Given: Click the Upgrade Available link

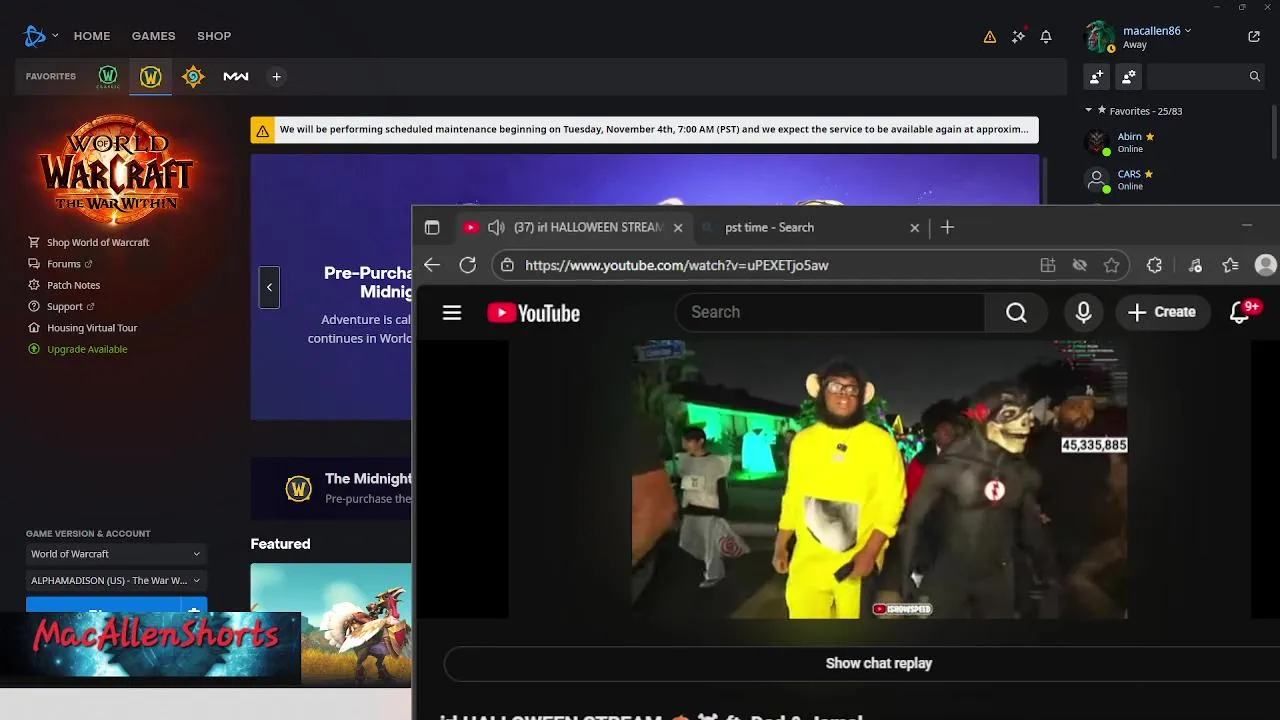Looking at the screenshot, I should click(x=87, y=349).
